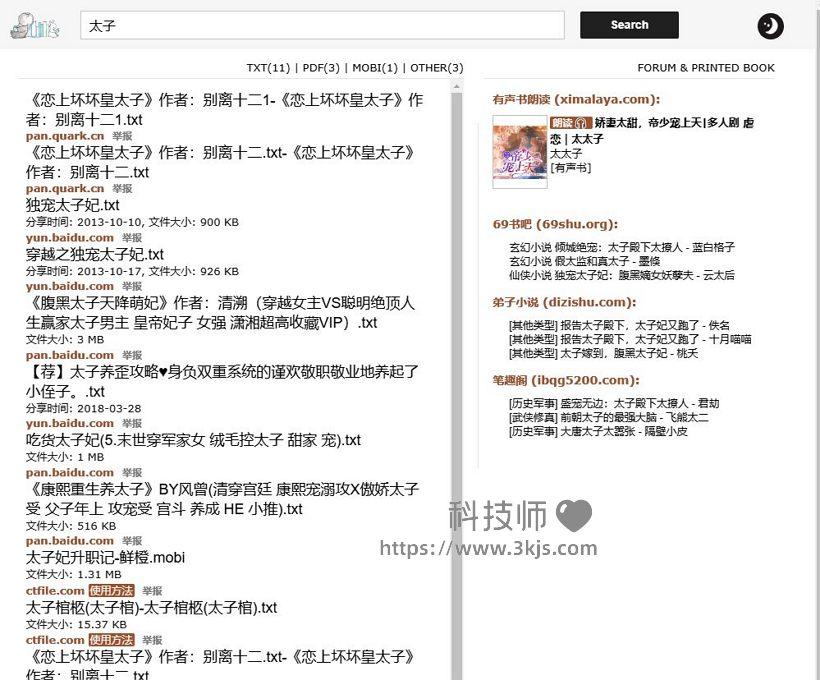Open 《康熙重生养太子》 txt result

pyautogui.click(x=222, y=499)
